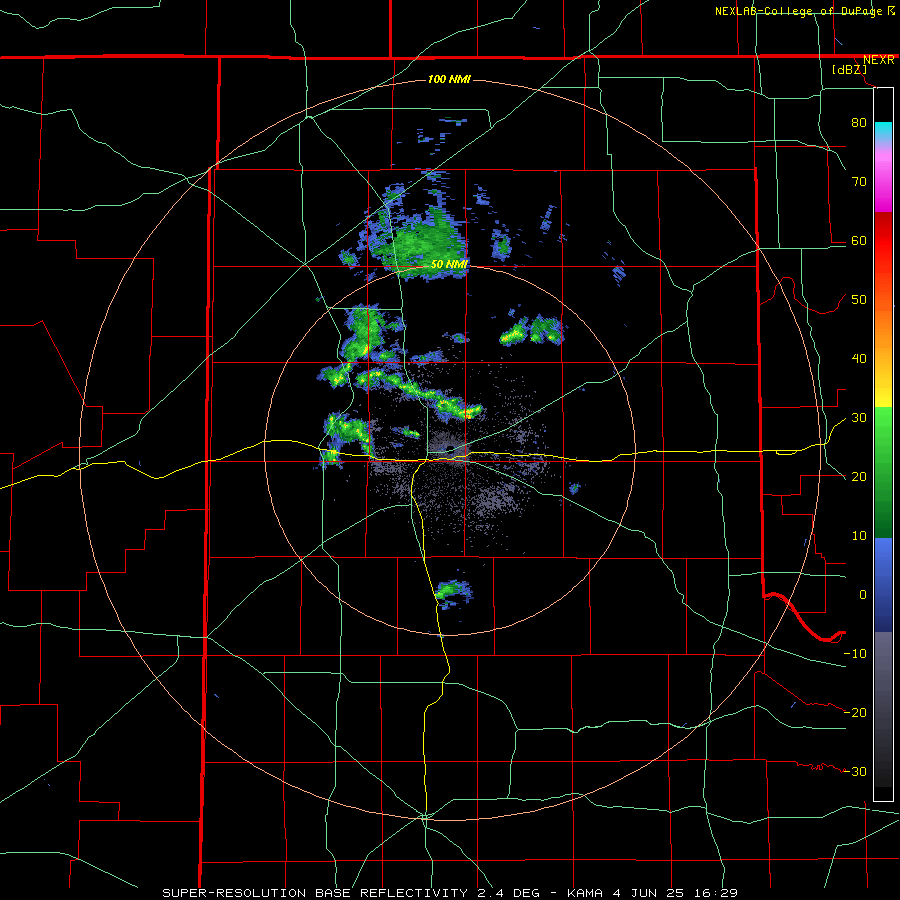
Task: Click the 40 value on the dBZ scale
Action: coord(859,359)
